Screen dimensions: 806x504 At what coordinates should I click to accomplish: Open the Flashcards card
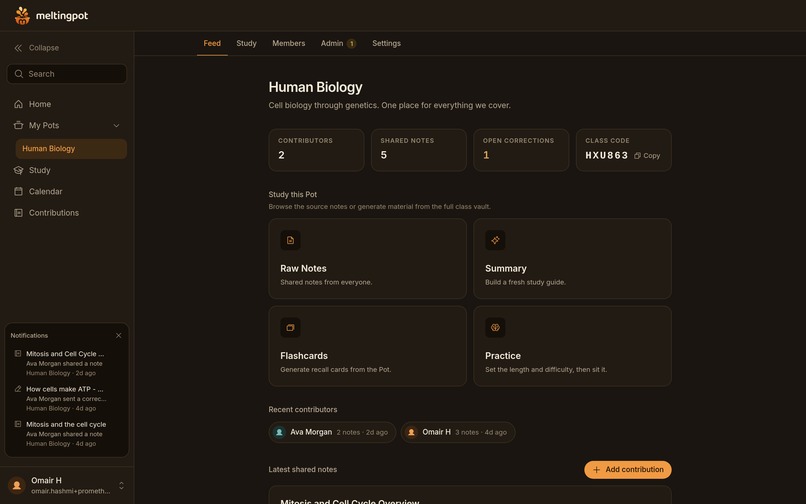pyautogui.click(x=368, y=346)
